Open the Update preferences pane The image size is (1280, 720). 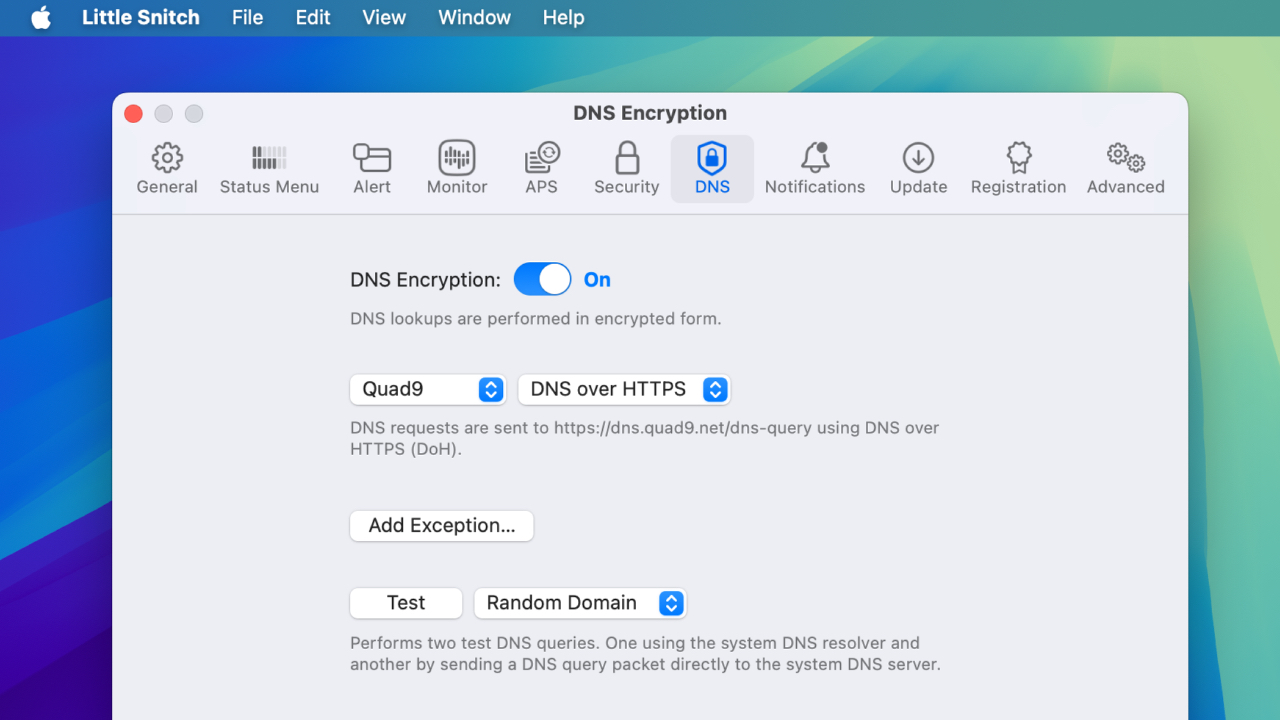coord(918,169)
